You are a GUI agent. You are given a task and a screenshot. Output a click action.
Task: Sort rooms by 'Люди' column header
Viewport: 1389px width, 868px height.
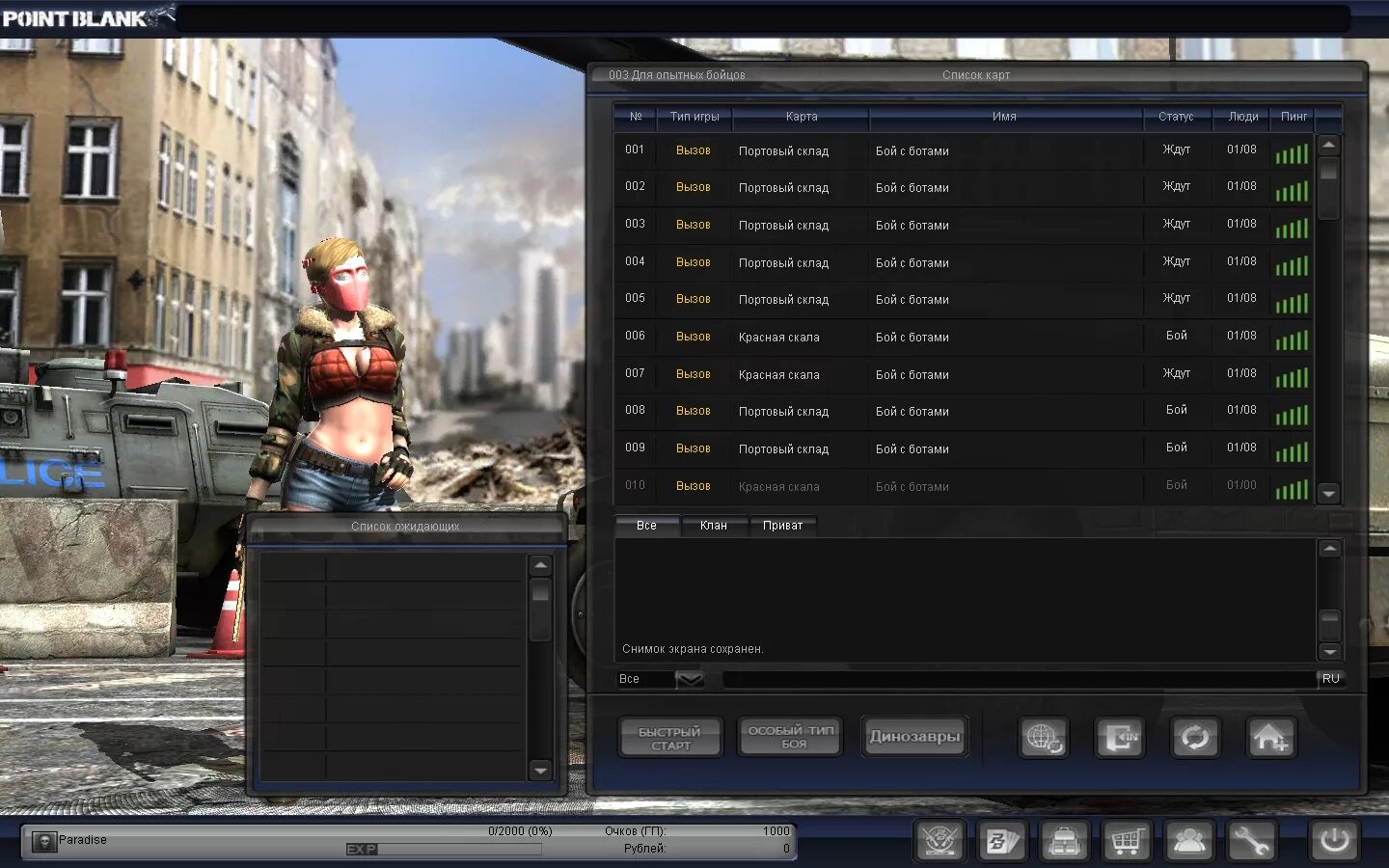click(1242, 117)
